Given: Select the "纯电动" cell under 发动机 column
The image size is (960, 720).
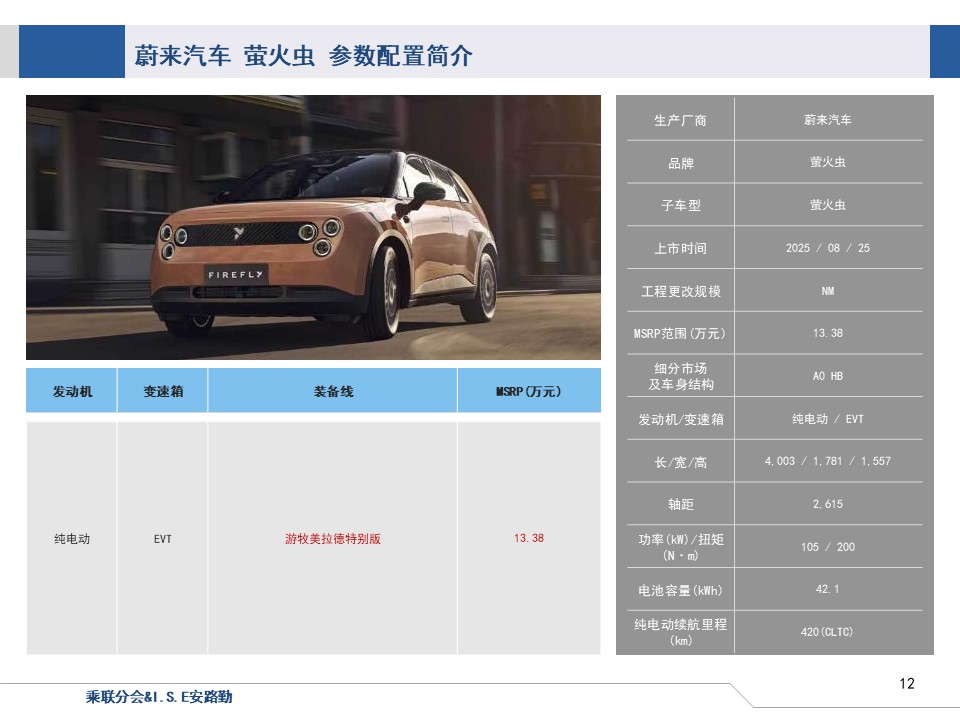Looking at the screenshot, I should pos(72,539).
